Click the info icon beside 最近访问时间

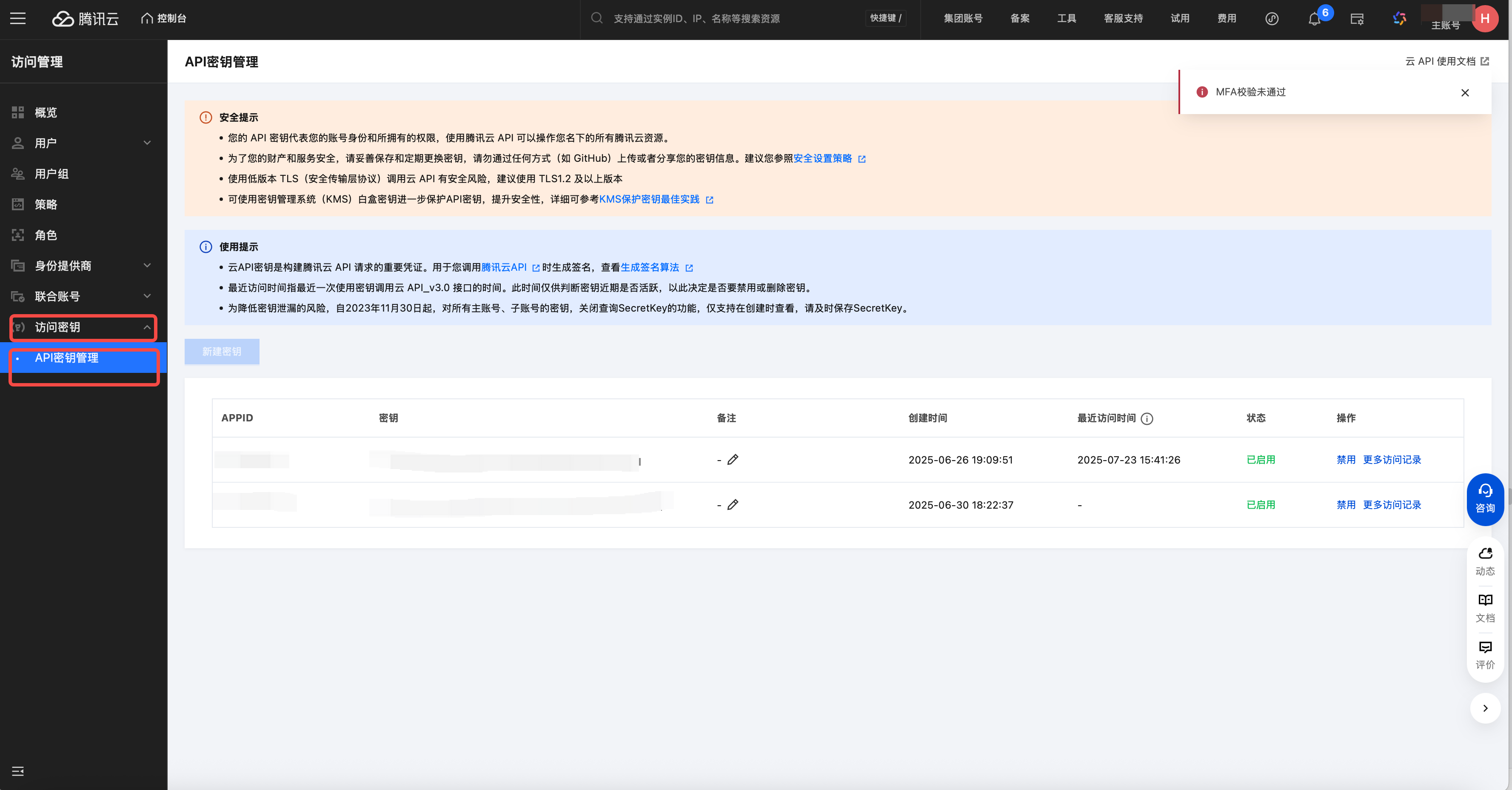coord(1147,418)
